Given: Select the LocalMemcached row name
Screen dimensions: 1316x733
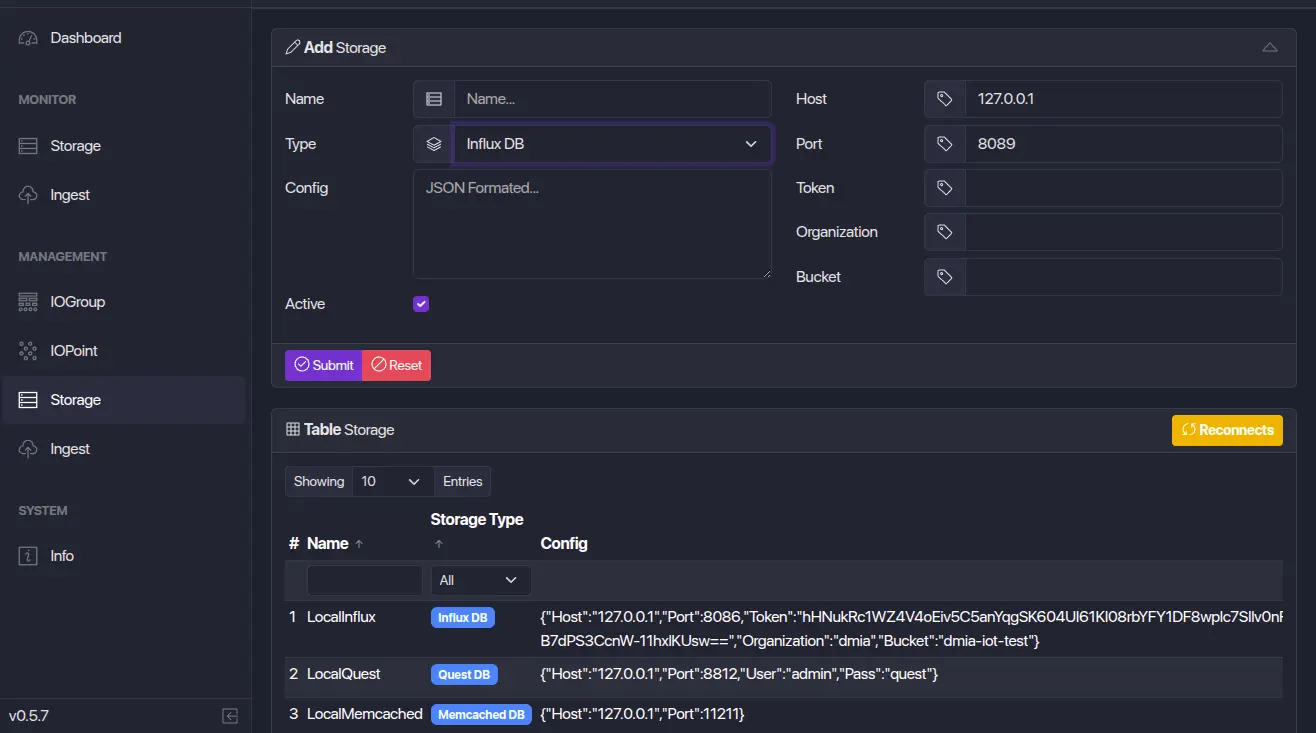Looking at the screenshot, I should (x=365, y=714).
